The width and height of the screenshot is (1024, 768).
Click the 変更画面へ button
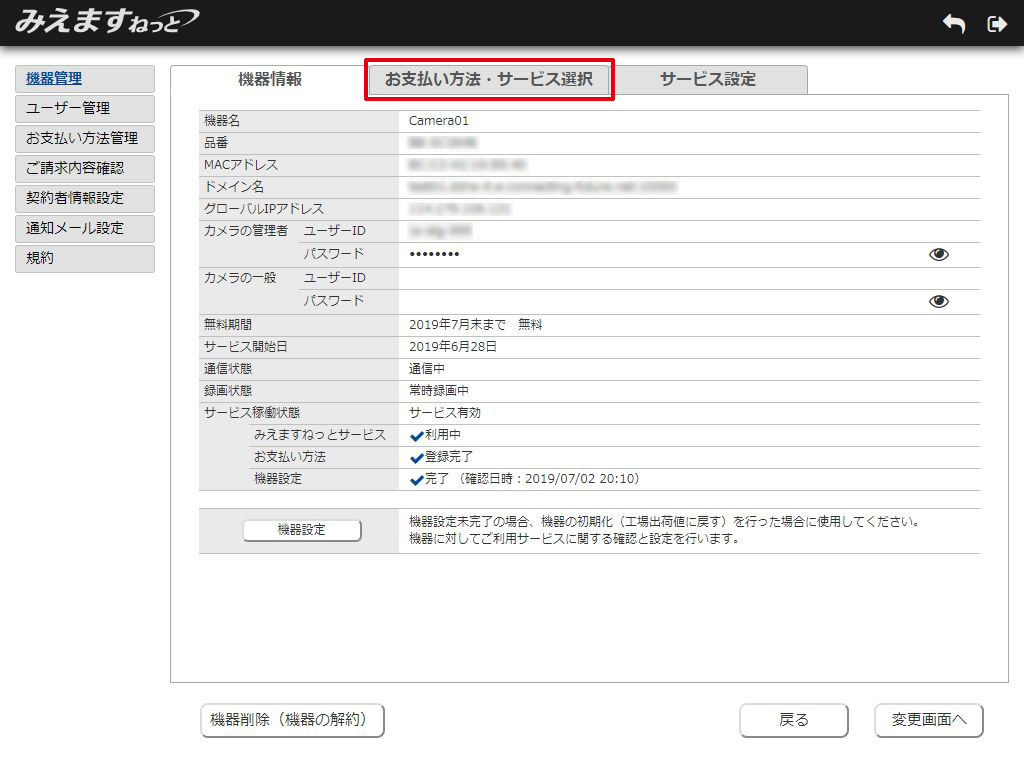(929, 720)
